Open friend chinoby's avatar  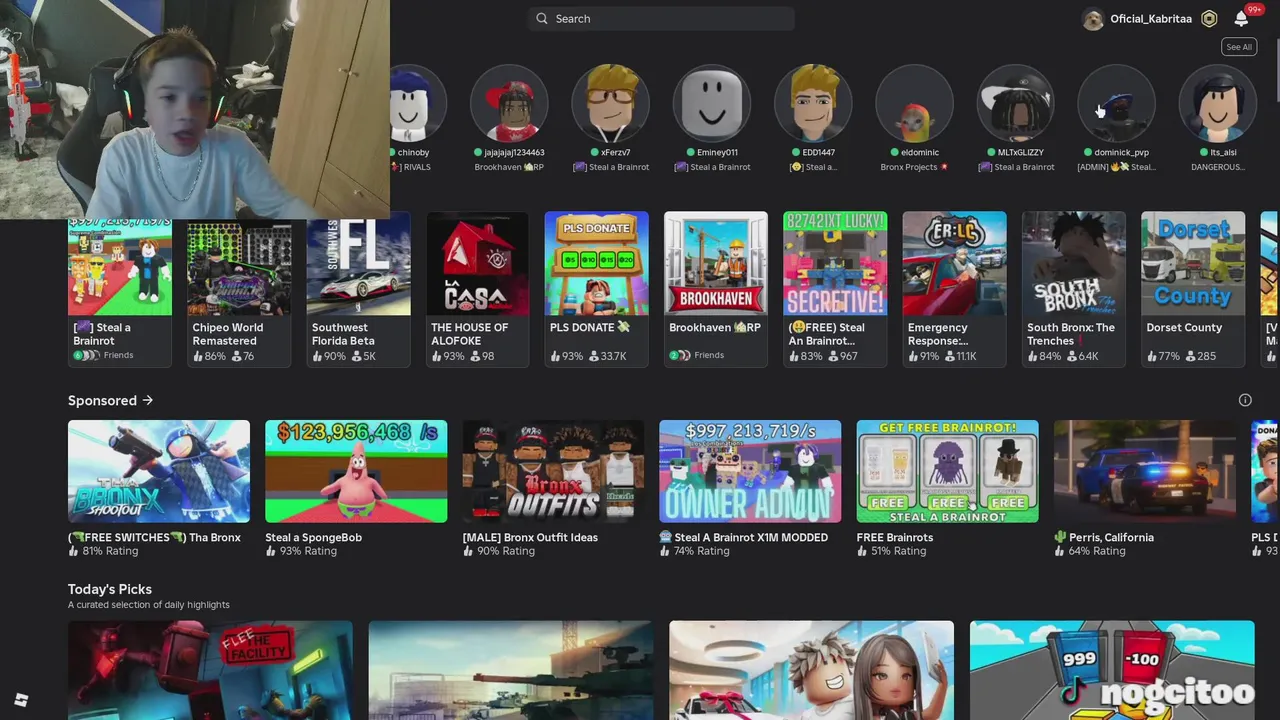pyautogui.click(x=410, y=103)
